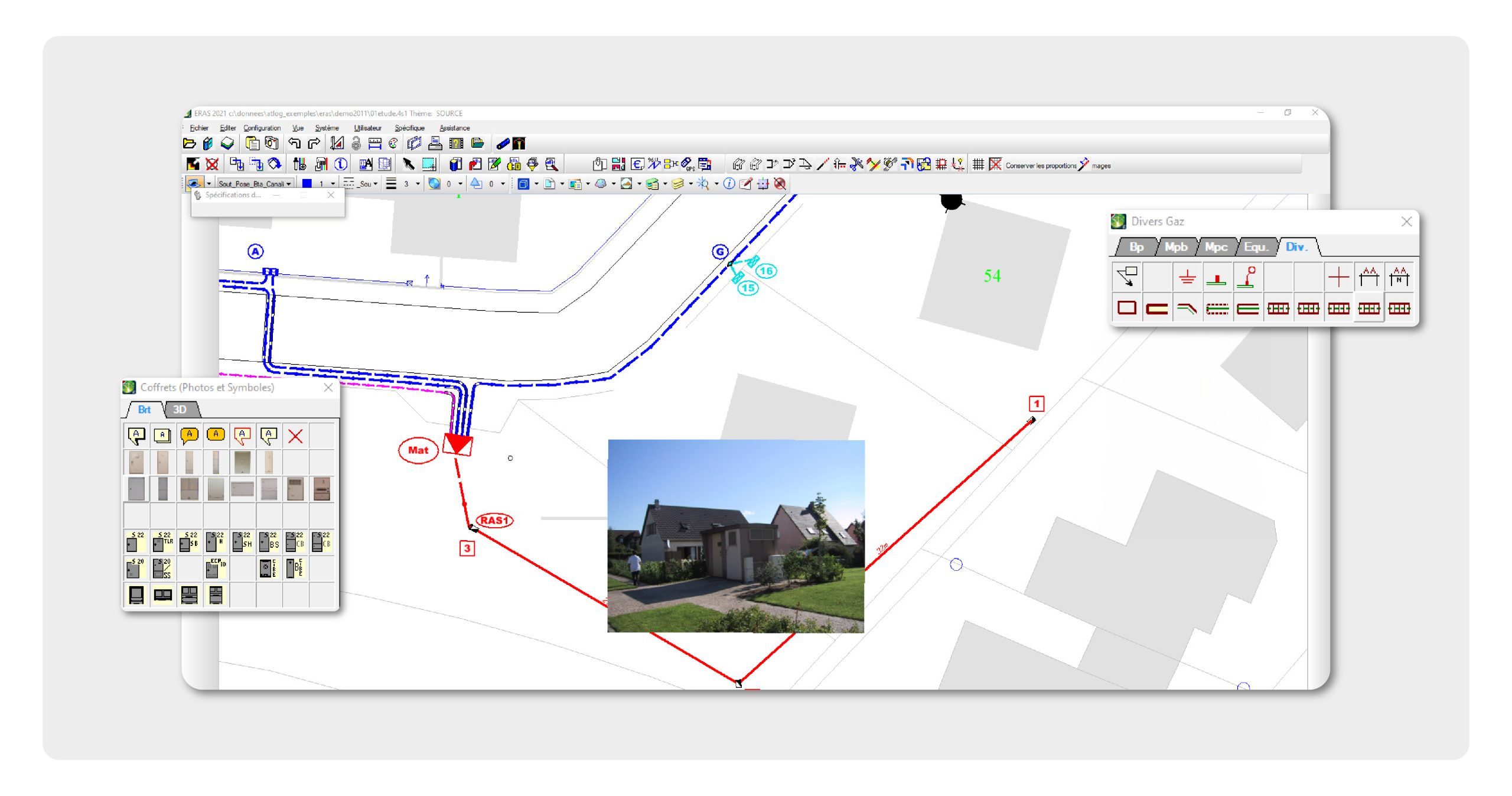Expand the line thickness 3 dropdown

click(418, 184)
